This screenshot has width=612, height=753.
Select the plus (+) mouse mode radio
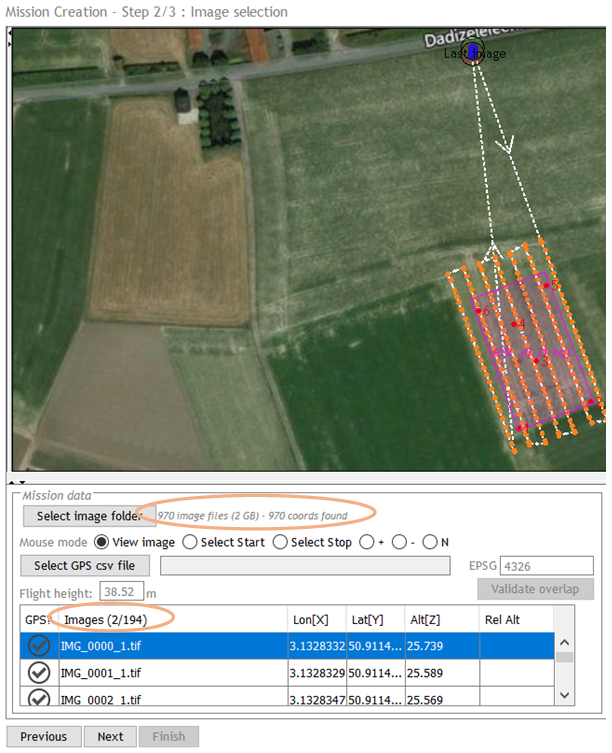point(367,542)
